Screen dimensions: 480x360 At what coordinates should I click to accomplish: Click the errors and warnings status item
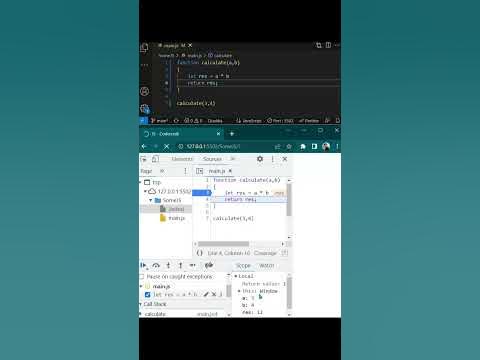(193, 121)
